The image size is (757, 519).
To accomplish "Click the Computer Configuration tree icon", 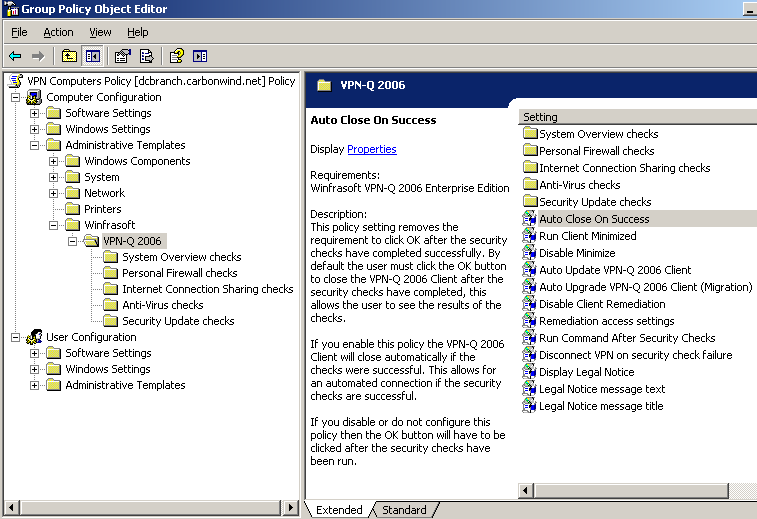I will (34, 97).
